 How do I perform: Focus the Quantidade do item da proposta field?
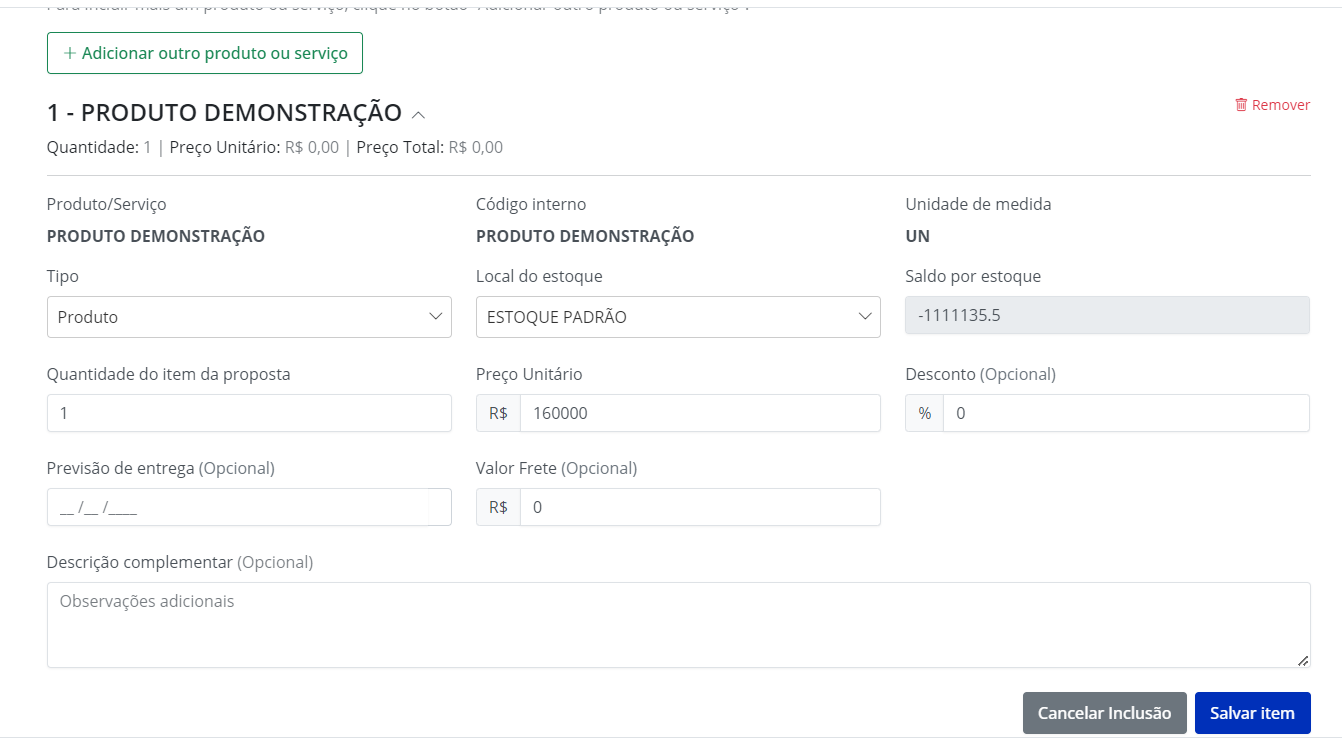(249, 413)
